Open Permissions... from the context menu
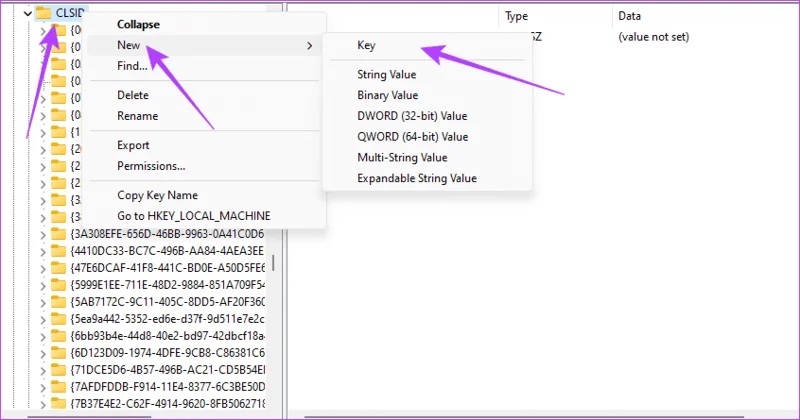 [151, 166]
